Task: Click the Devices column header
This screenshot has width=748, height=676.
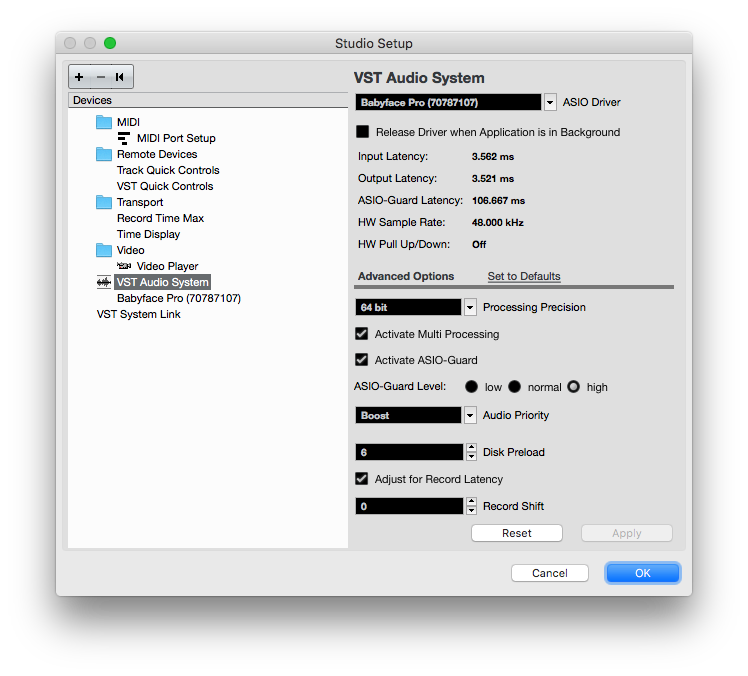Action: (208, 100)
